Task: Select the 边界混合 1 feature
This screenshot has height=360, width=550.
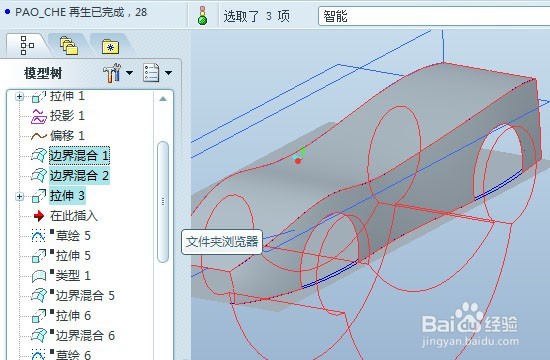Action: [x=79, y=155]
